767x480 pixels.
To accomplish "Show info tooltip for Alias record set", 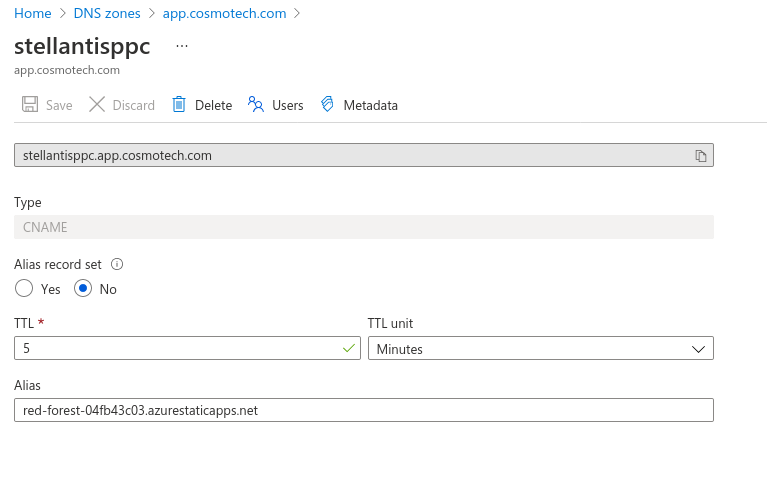I will (117, 265).
